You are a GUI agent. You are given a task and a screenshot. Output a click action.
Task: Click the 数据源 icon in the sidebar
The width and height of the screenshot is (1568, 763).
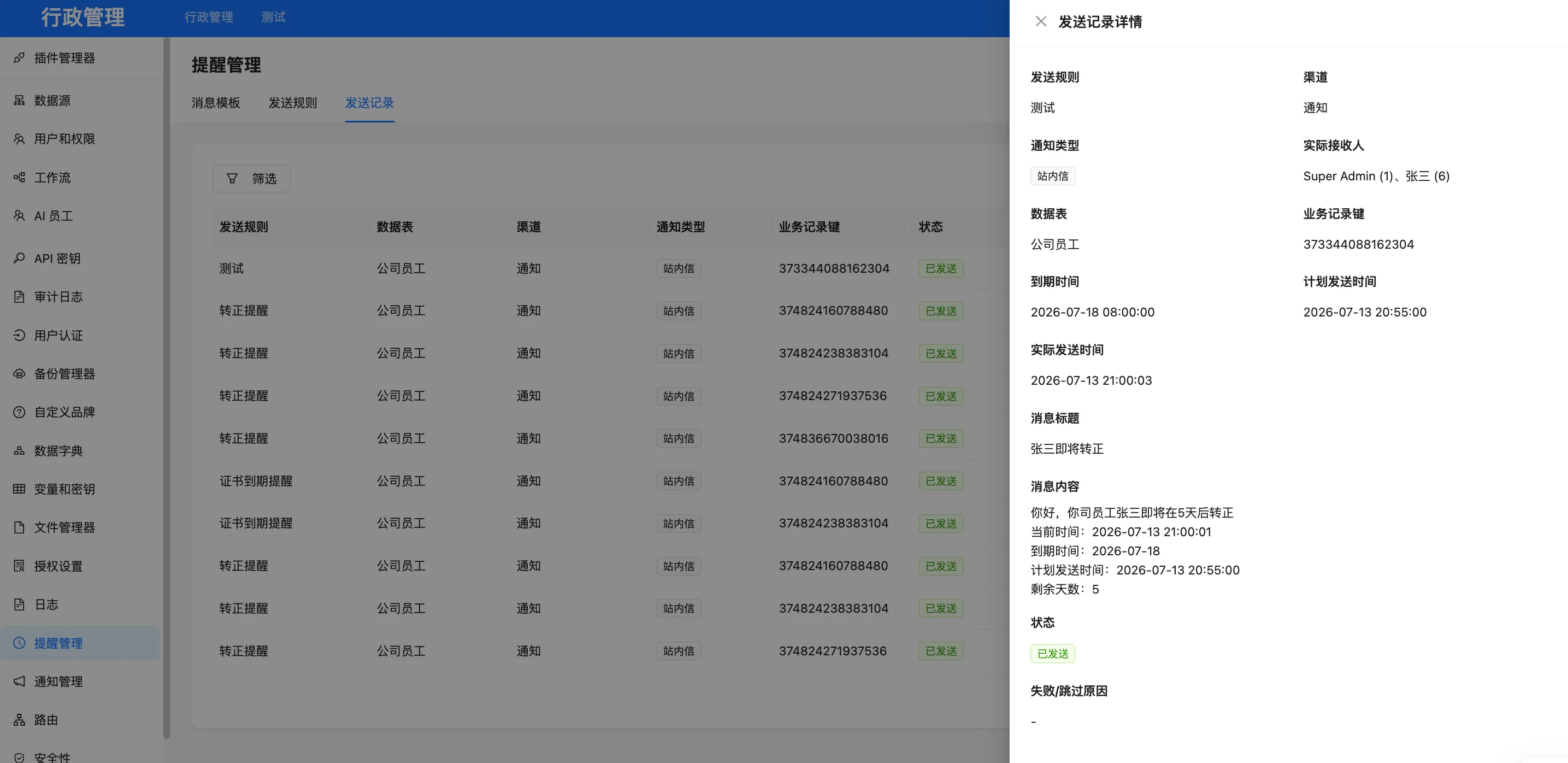click(x=20, y=101)
